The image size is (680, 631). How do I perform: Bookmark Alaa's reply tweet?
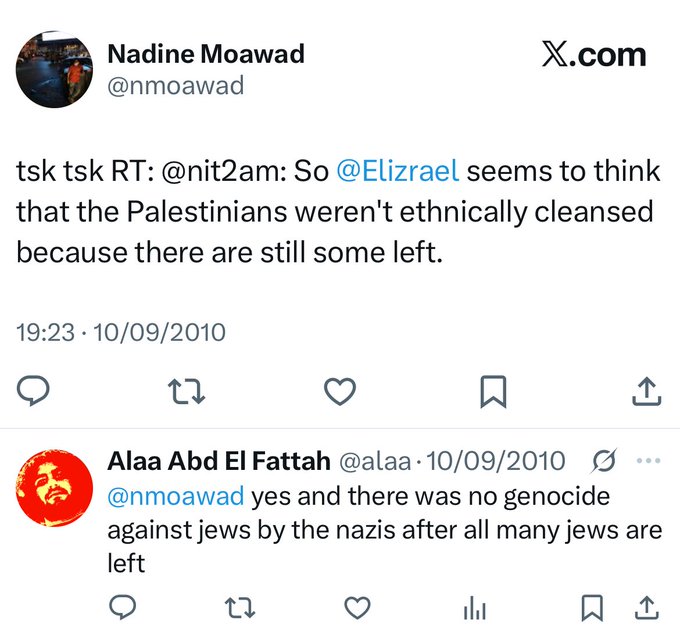[593, 606]
